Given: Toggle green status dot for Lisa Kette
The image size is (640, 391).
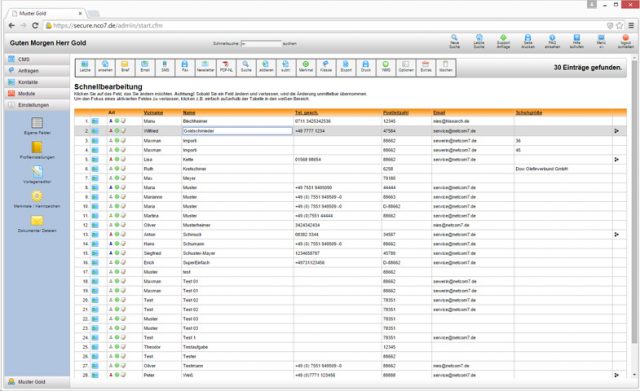Looking at the screenshot, I should (x=117, y=159).
